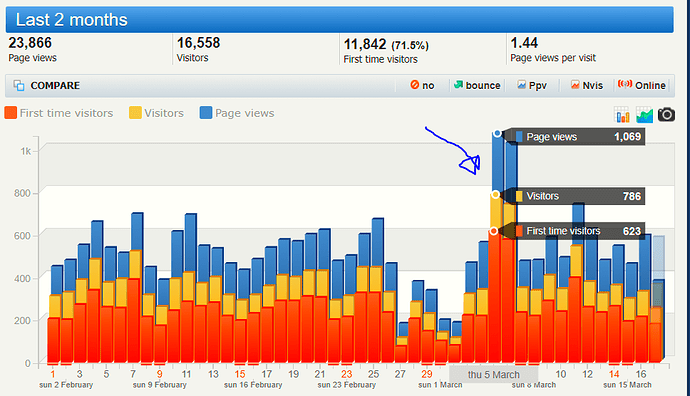The width and height of the screenshot is (690, 396).
Task: Click the 800 y-axis label
Action: (x=22, y=193)
